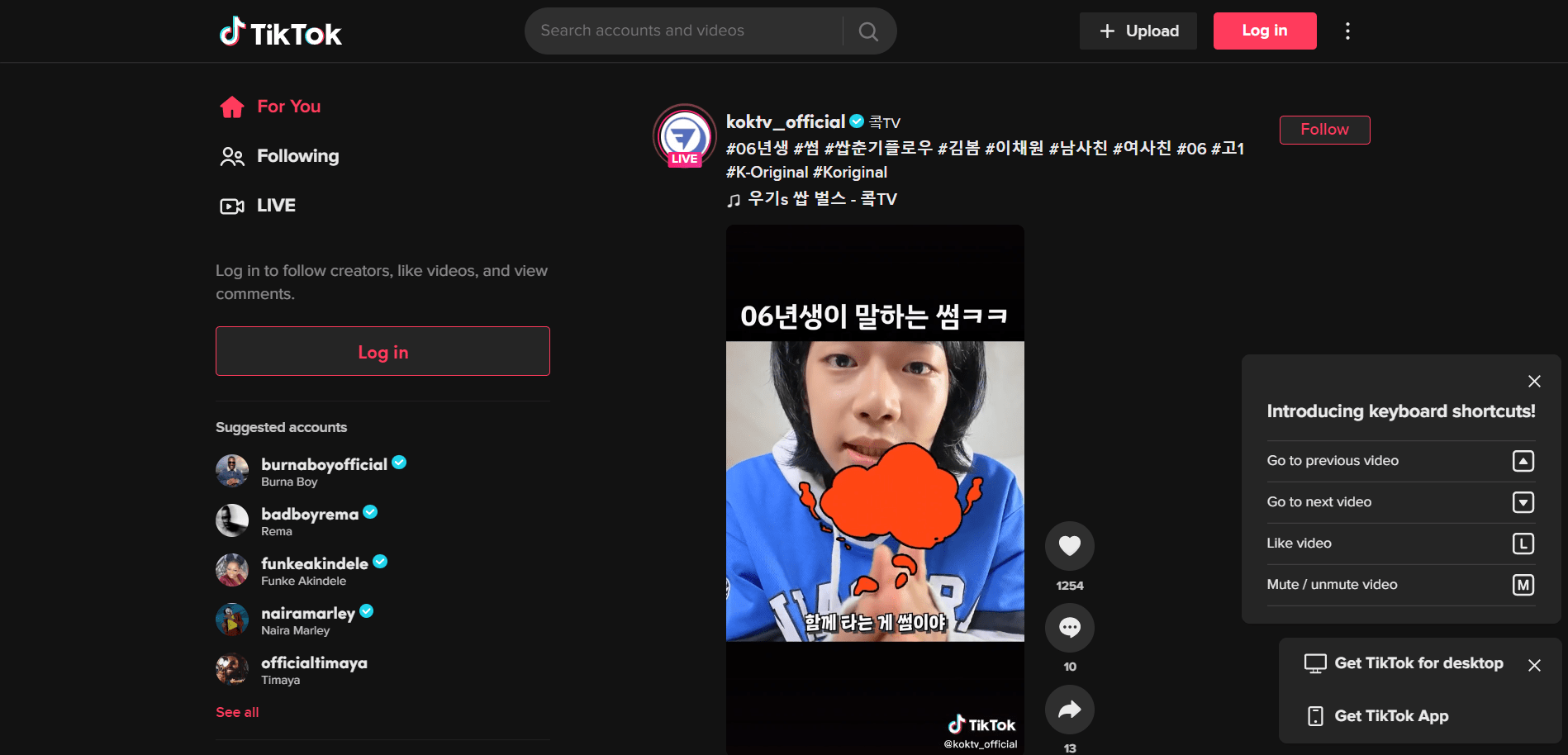Follow koktv_official
This screenshot has height=755, width=1568.
(x=1324, y=130)
